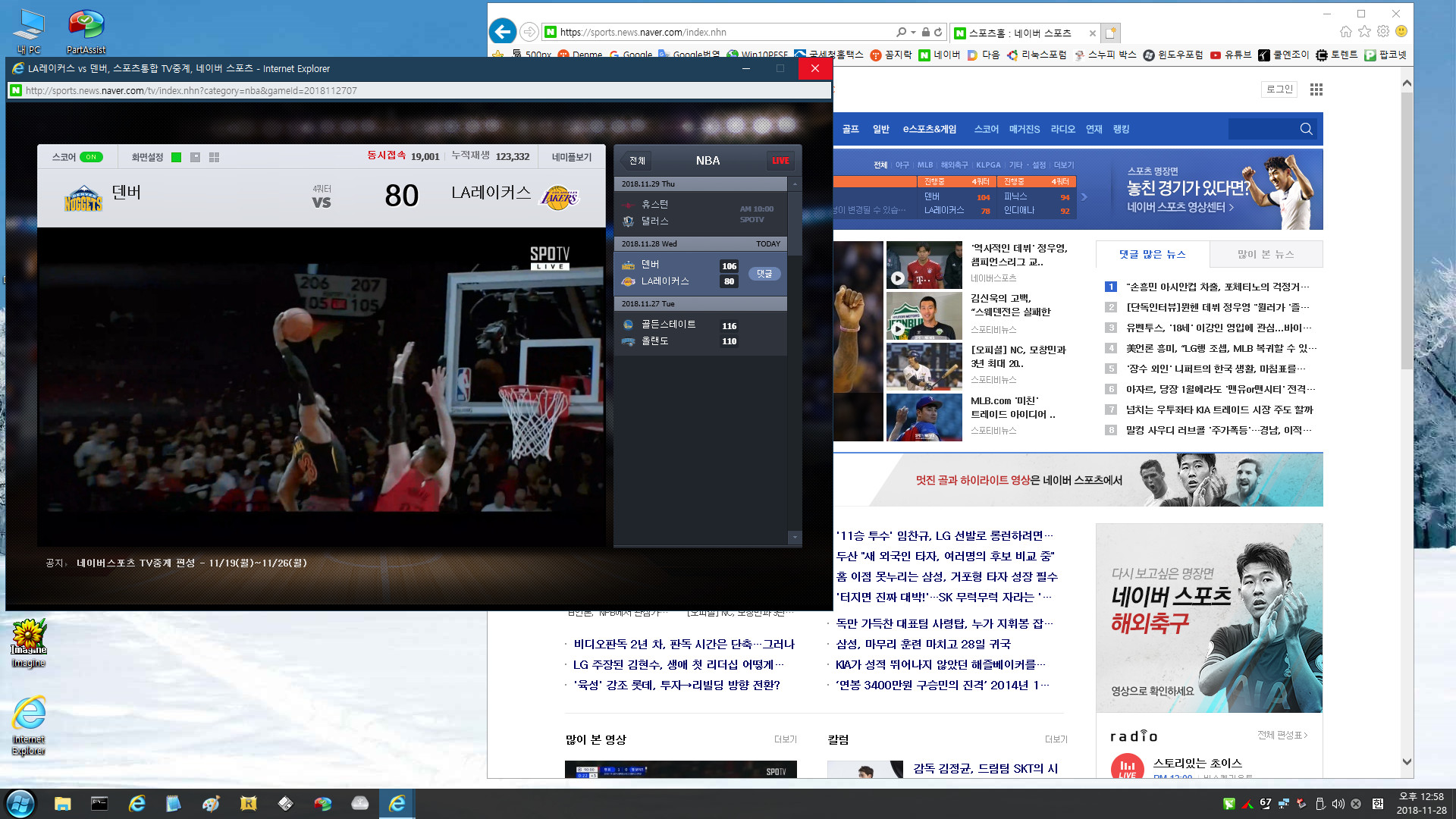The height and width of the screenshot is (819, 1456).
Task: Toggle the 스코어 ON switch
Action: [91, 157]
